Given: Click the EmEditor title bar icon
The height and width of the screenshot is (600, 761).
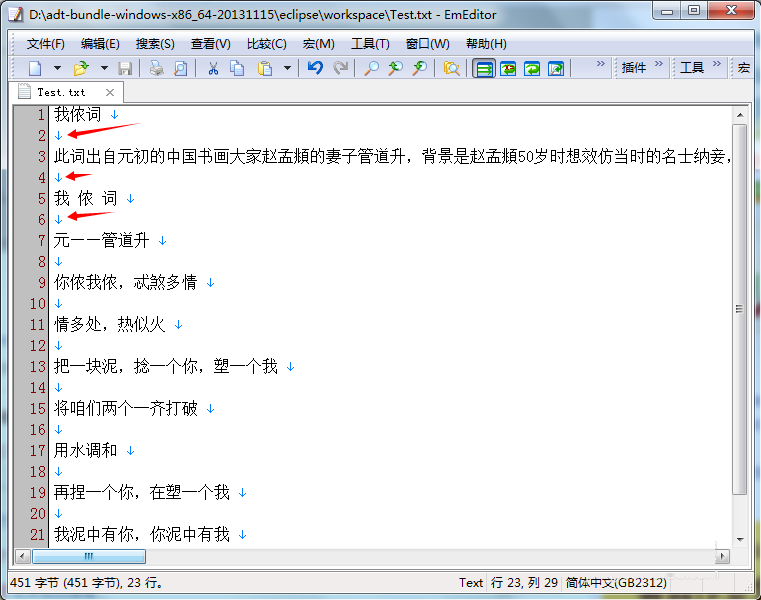Looking at the screenshot, I should click(16, 15).
